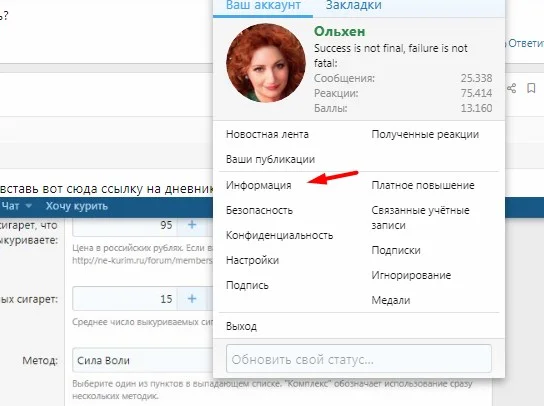The width and height of the screenshot is (544, 406).
Task: Click the share icon on the post
Action: tap(511, 88)
